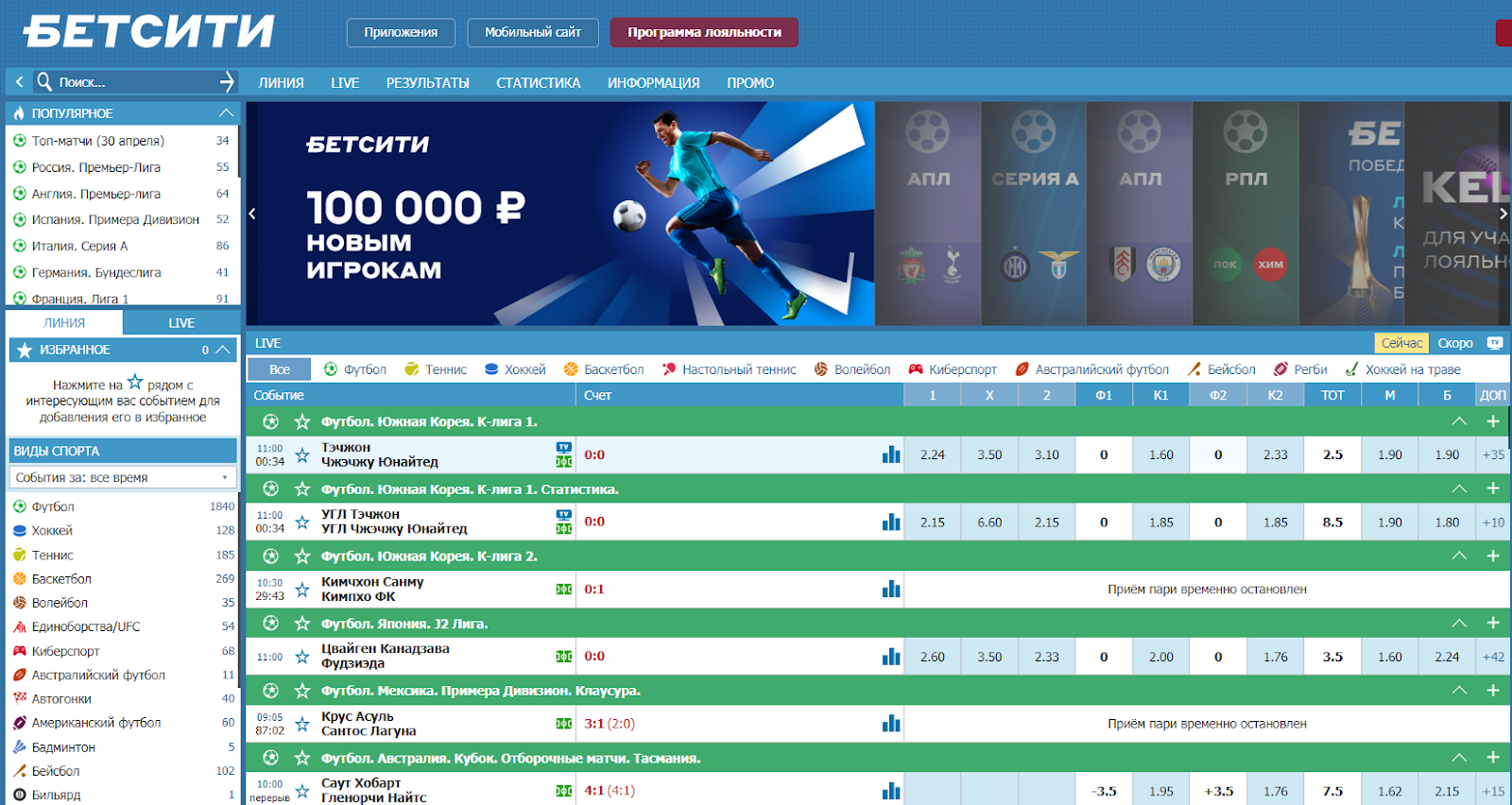This screenshot has width=1512, height=805.
Task: Favorite Кимчхон Санму match star
Action: tap(302, 590)
